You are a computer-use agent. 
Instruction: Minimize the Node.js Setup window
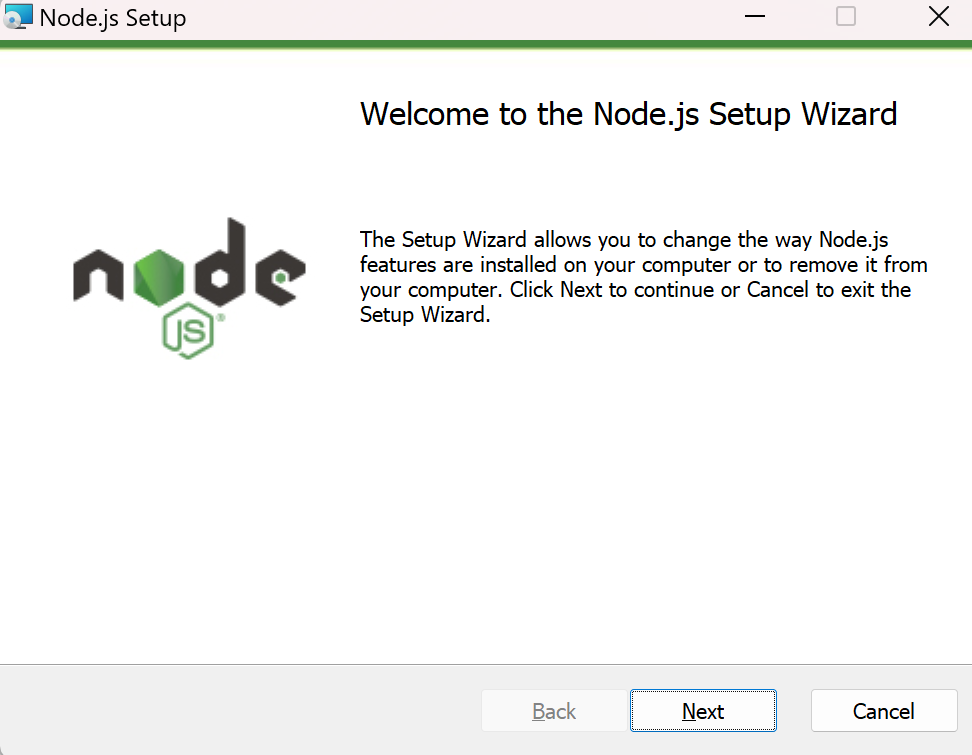757,17
